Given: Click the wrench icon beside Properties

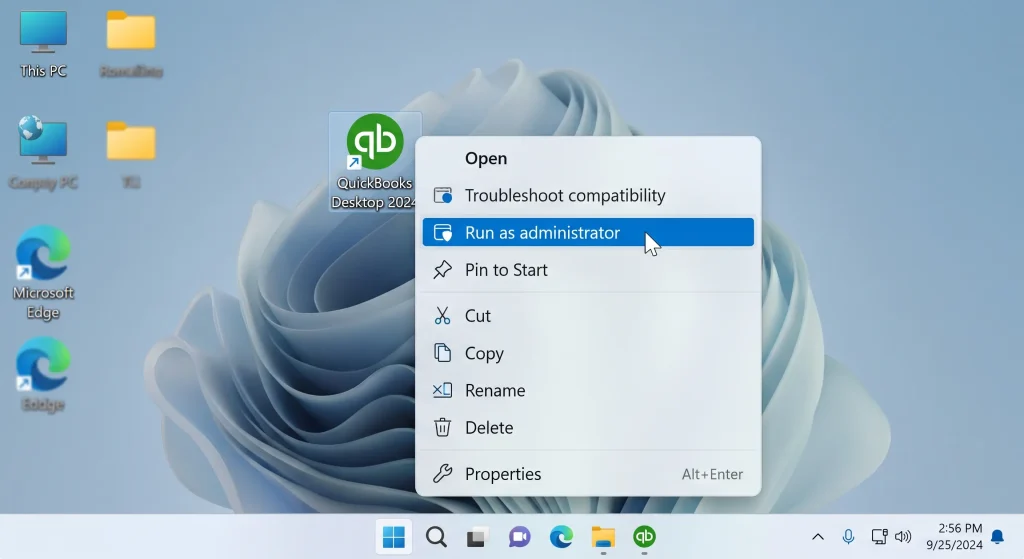Looking at the screenshot, I should [443, 474].
